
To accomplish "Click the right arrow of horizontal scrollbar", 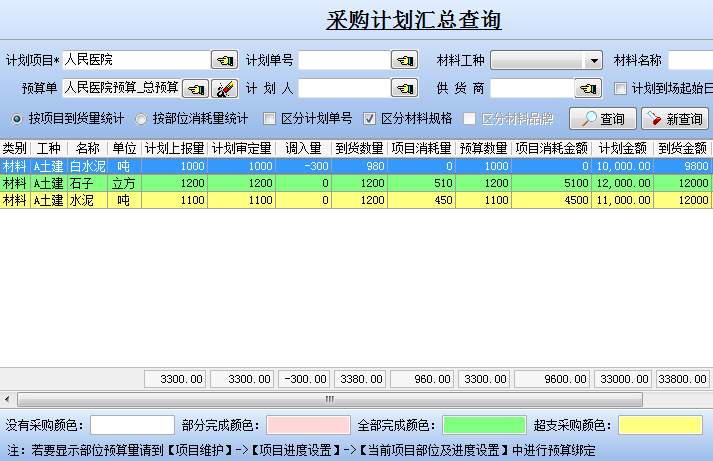I will (706, 398).
